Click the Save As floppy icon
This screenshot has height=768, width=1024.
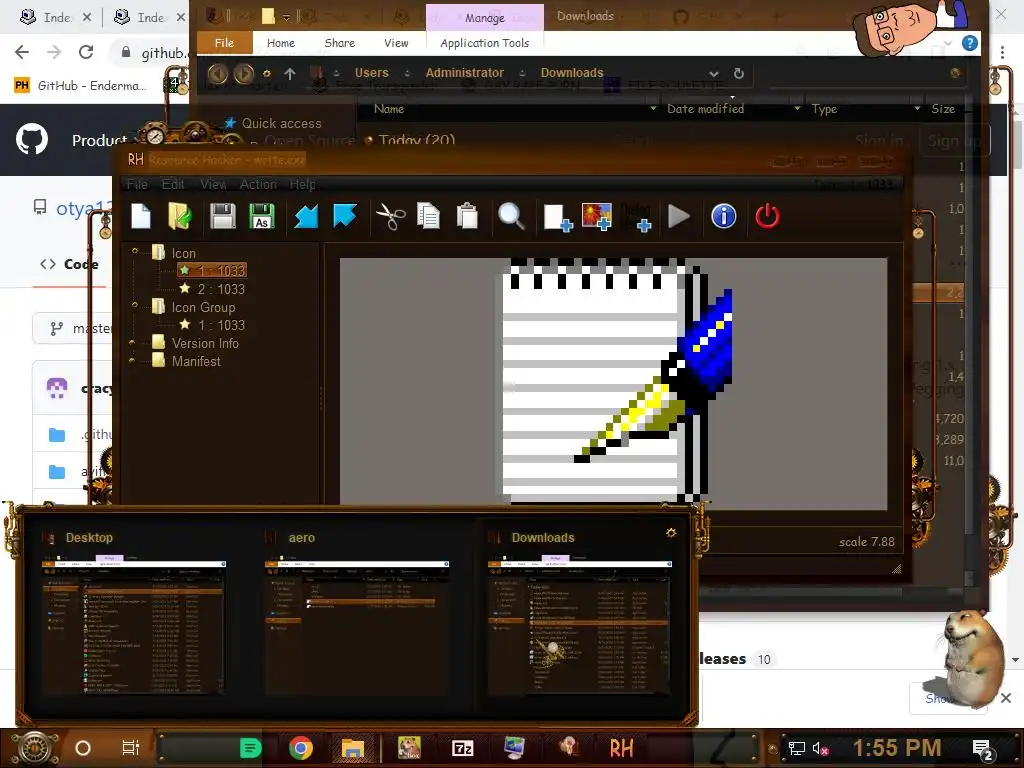click(262, 216)
